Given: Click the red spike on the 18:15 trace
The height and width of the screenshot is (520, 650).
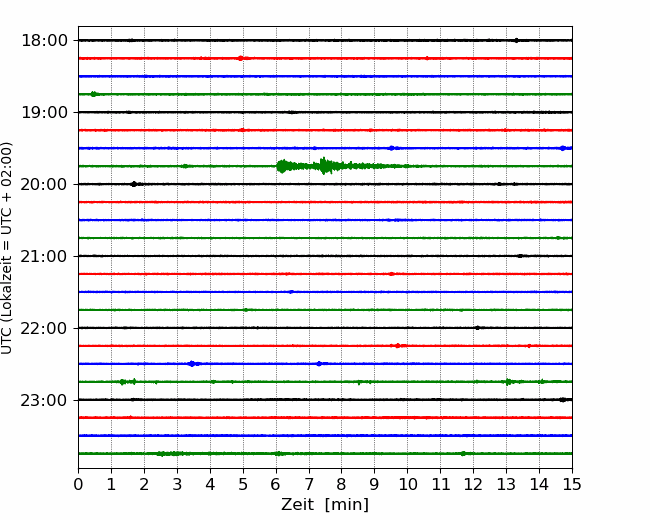Looking at the screenshot, I should pyautogui.click(x=241, y=58).
